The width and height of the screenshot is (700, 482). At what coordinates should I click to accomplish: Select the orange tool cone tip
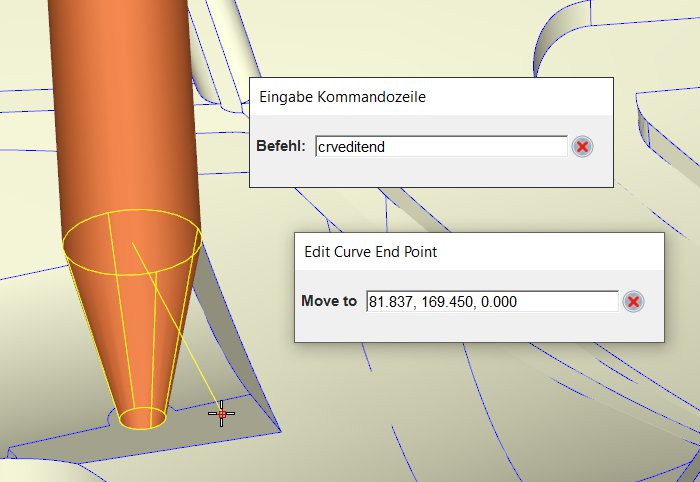142,418
